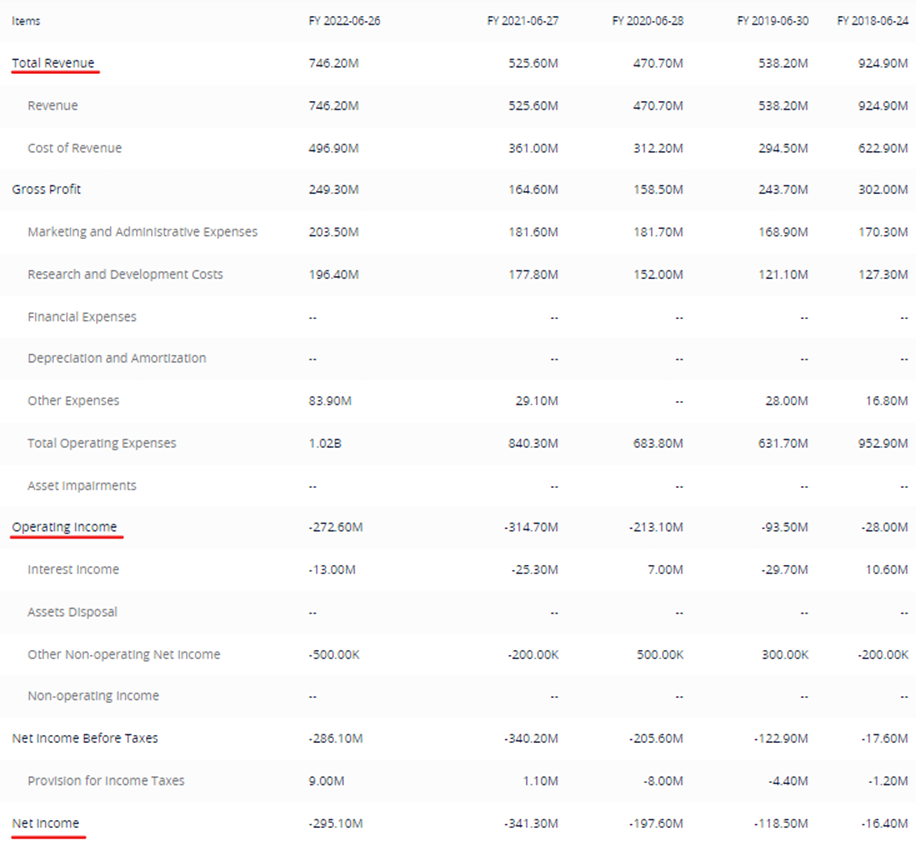Select the Asset Impairments label
The image size is (916, 844).
coord(82,485)
